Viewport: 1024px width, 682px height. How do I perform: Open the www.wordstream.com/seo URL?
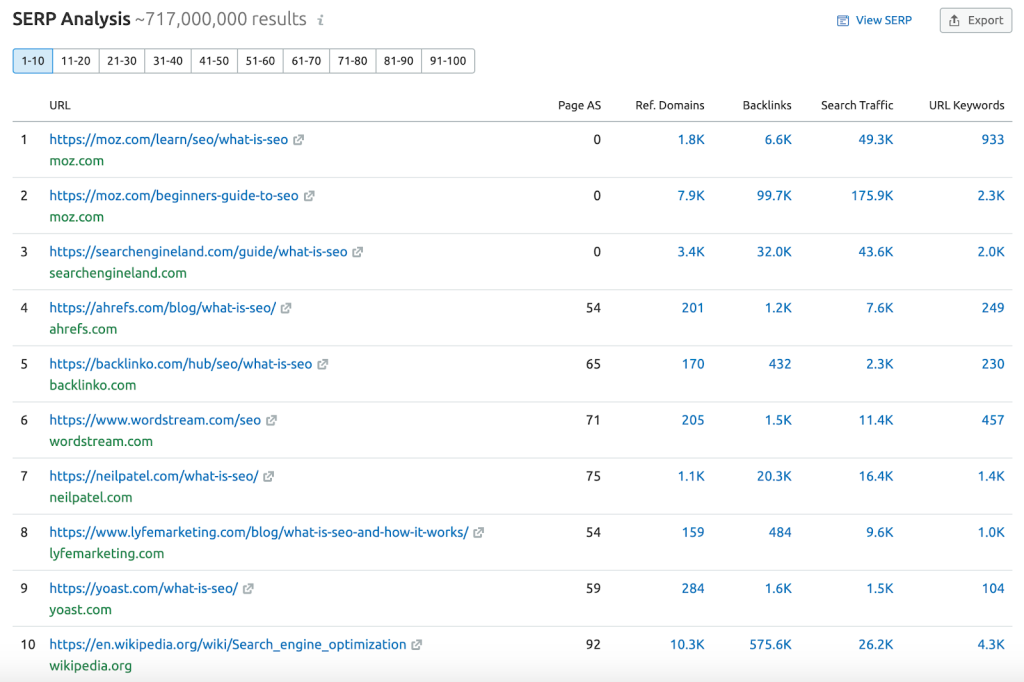pos(155,420)
